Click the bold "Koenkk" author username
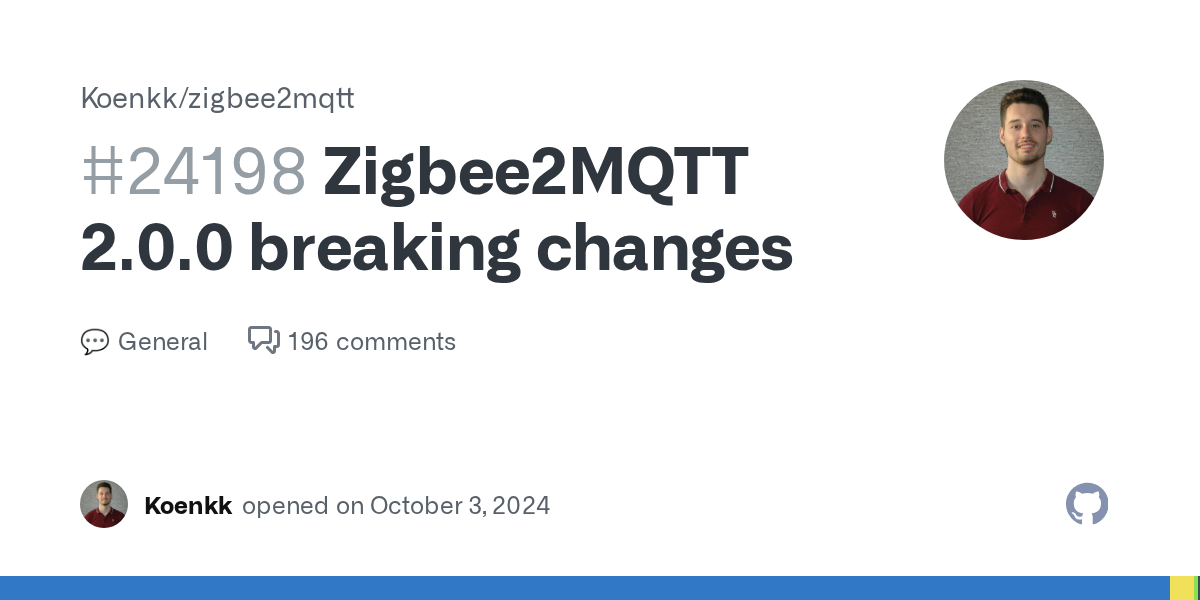The height and width of the screenshot is (600, 1200). (188, 506)
